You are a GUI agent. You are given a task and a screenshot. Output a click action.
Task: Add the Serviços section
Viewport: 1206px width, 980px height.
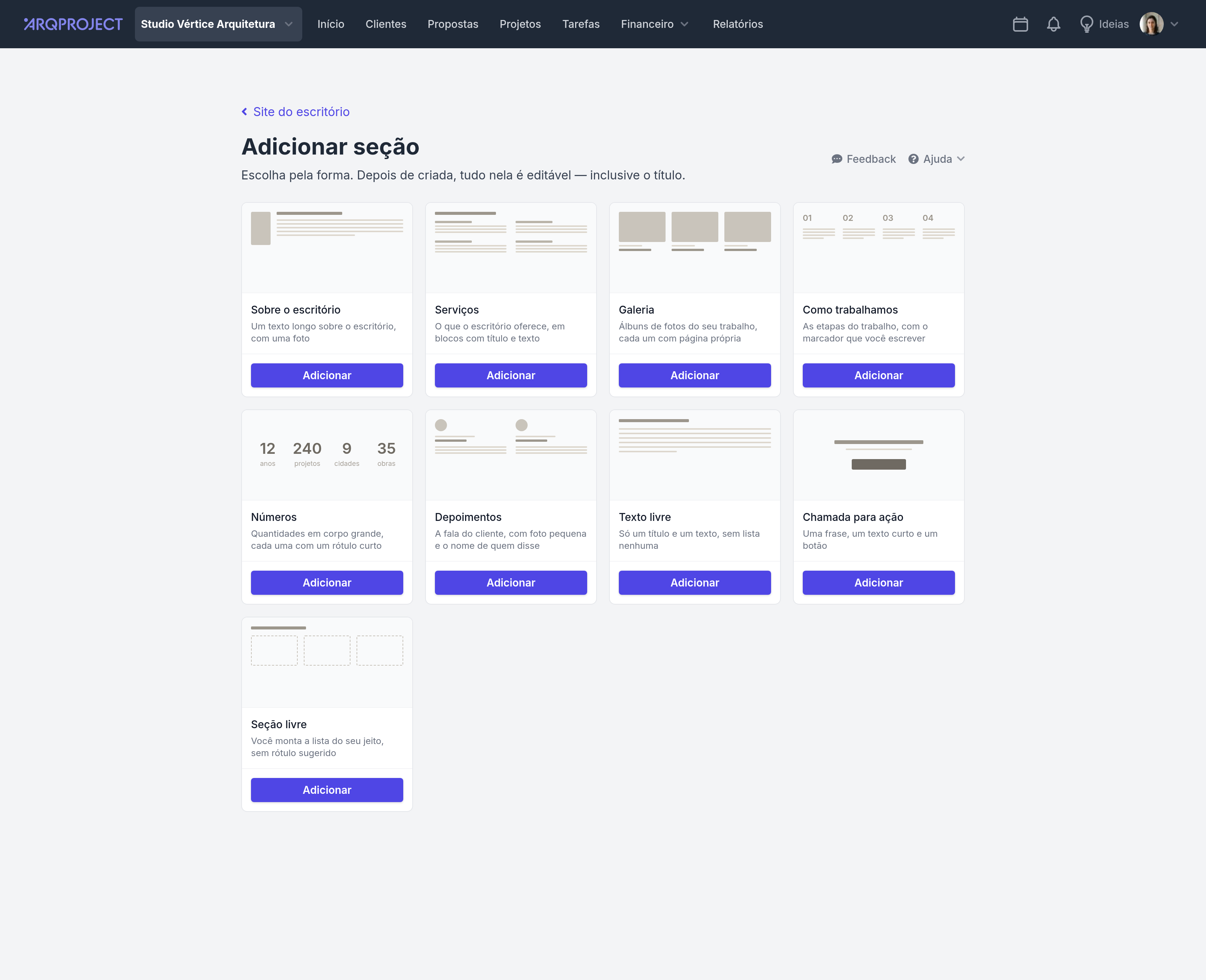(511, 375)
